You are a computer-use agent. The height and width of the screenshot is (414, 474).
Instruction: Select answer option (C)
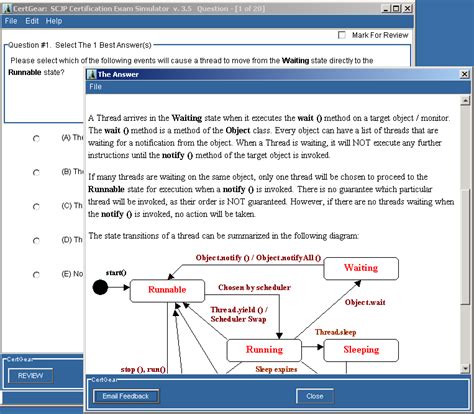coord(36,207)
